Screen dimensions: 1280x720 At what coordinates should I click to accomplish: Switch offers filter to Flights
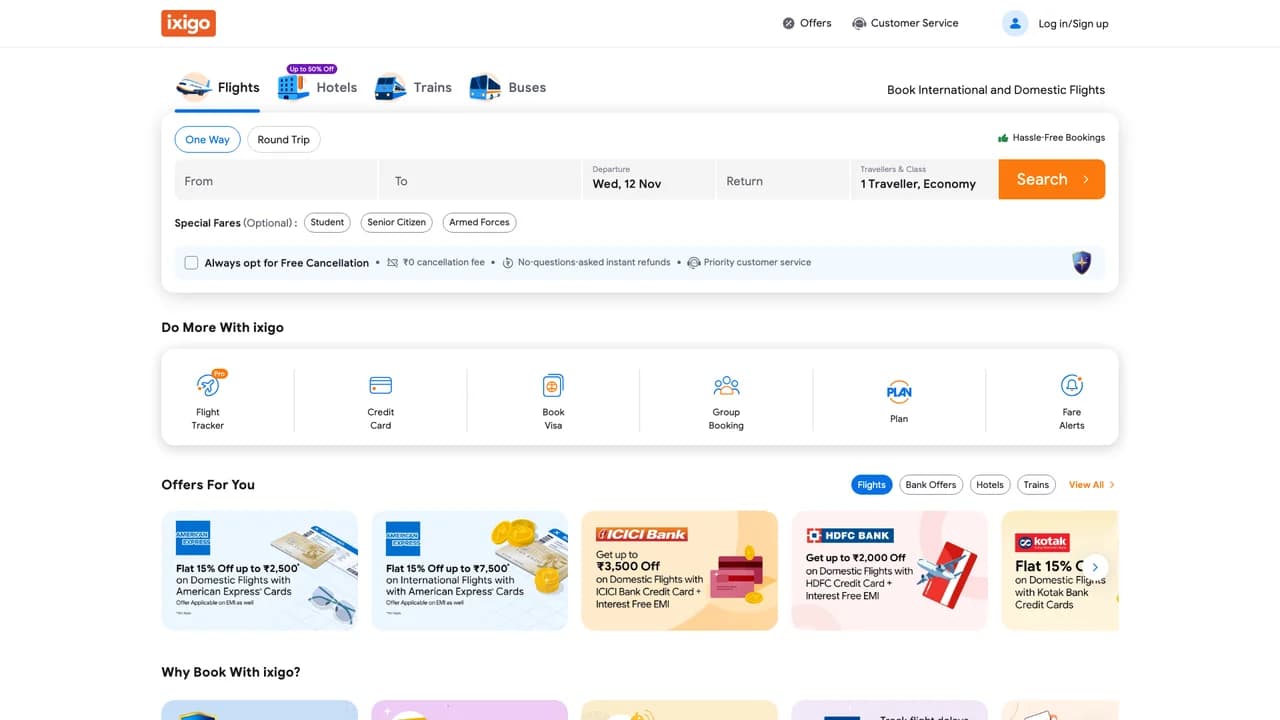[x=872, y=485]
